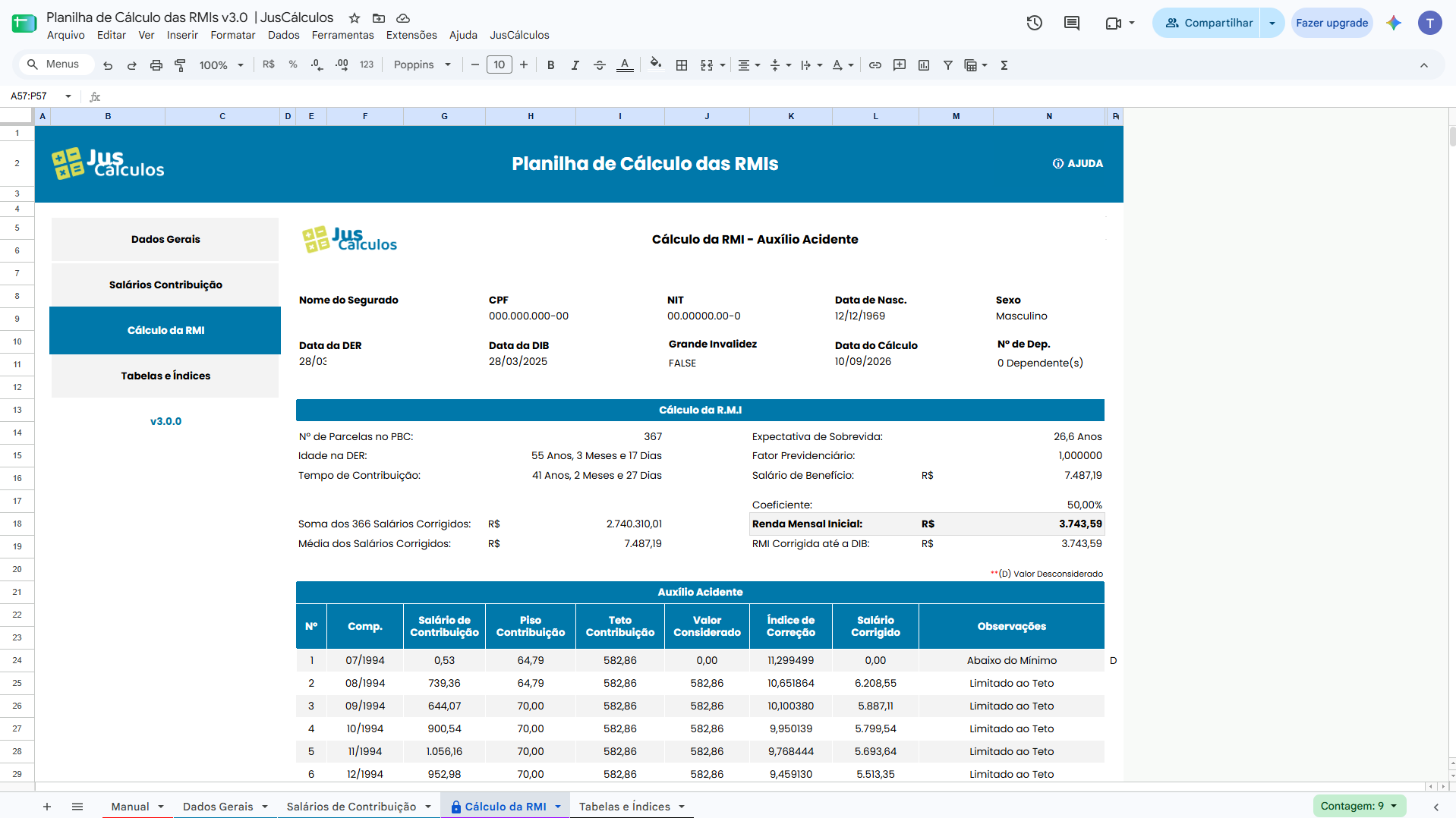
Task: Insert a link
Action: 875,65
